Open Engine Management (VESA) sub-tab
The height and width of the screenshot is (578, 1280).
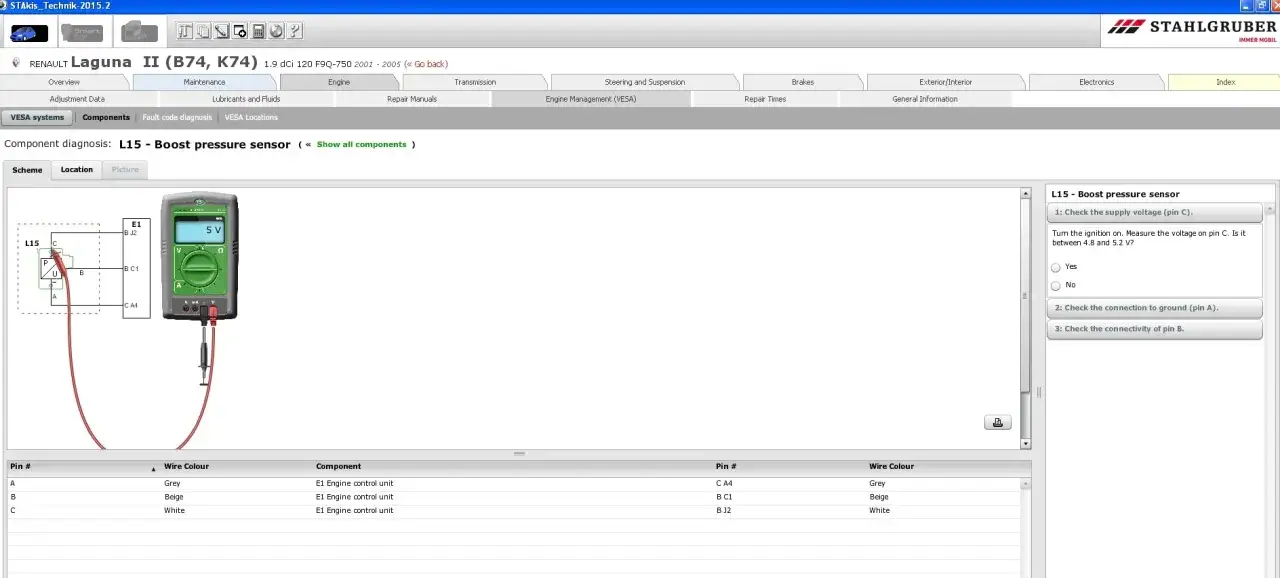(x=591, y=99)
